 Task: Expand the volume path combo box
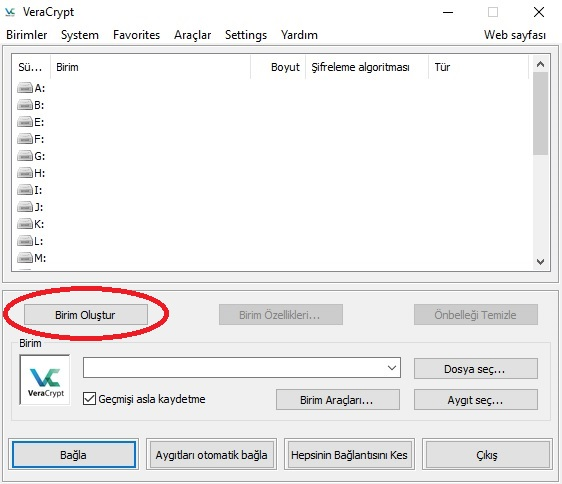392,367
